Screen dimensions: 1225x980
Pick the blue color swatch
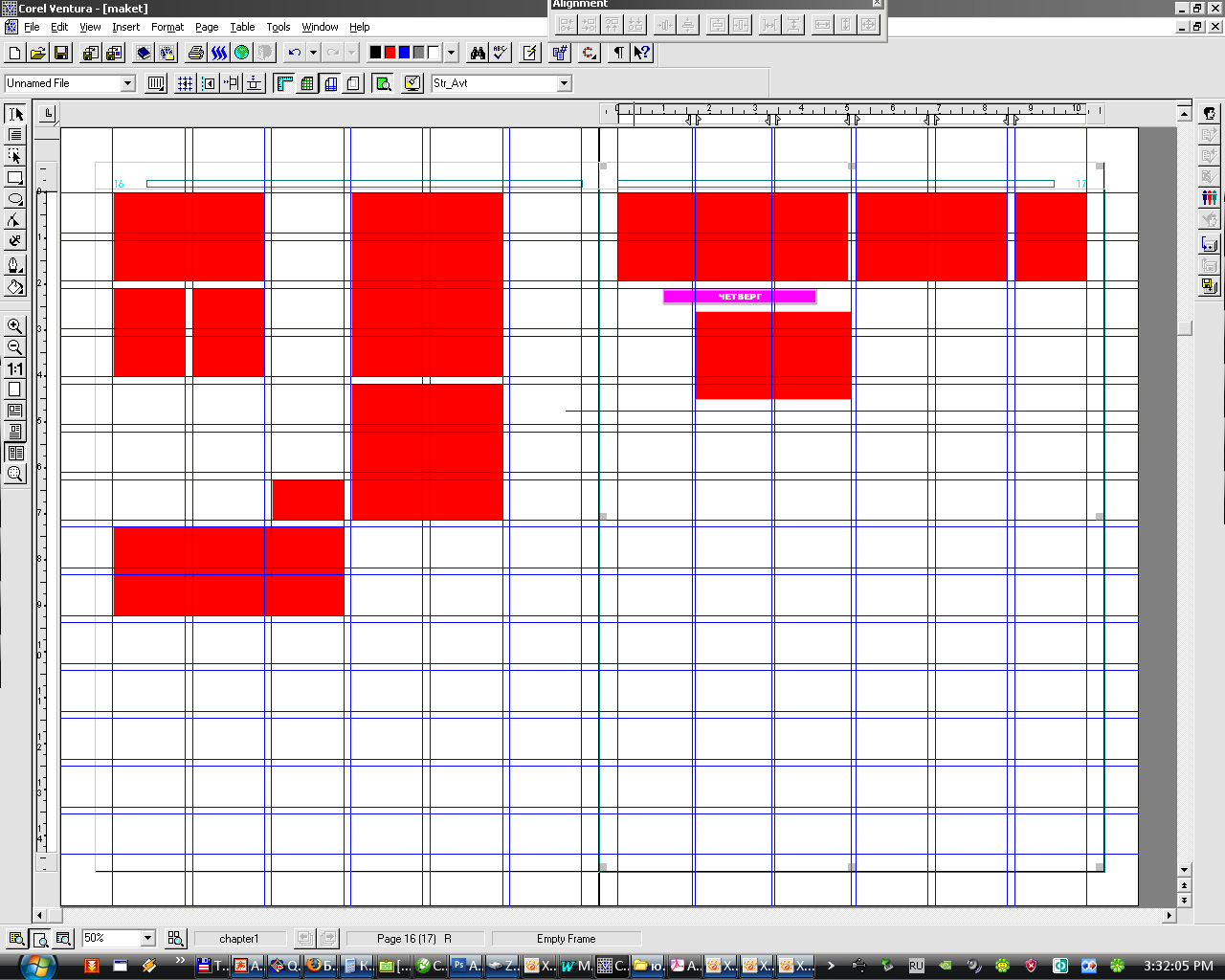(x=405, y=53)
